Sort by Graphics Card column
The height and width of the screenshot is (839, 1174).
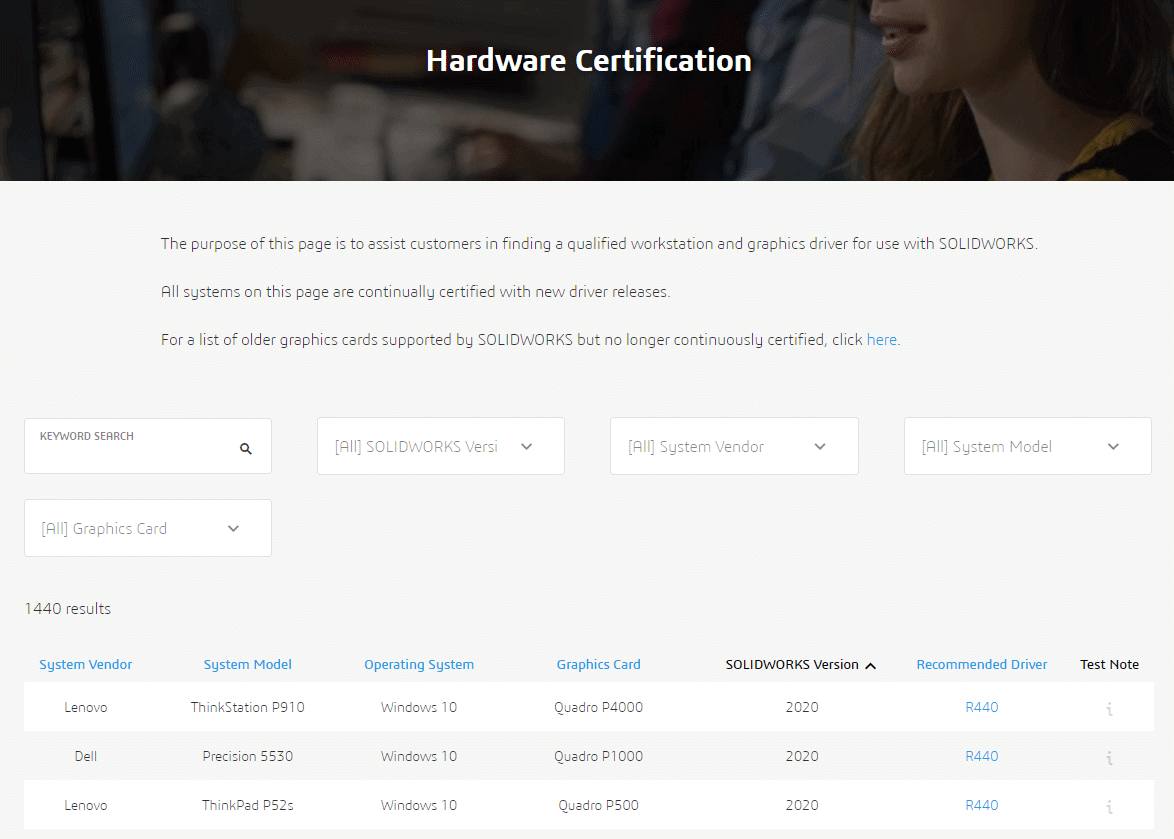pyautogui.click(x=598, y=665)
